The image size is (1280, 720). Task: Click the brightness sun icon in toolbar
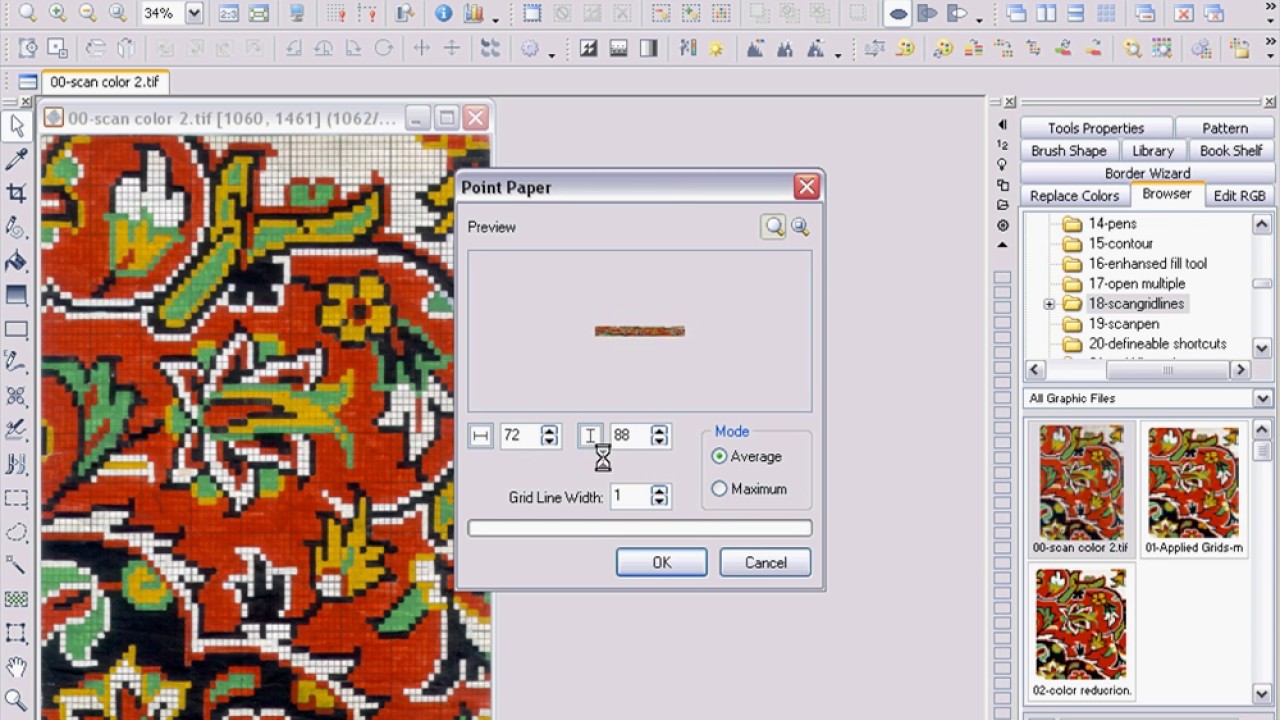(717, 48)
